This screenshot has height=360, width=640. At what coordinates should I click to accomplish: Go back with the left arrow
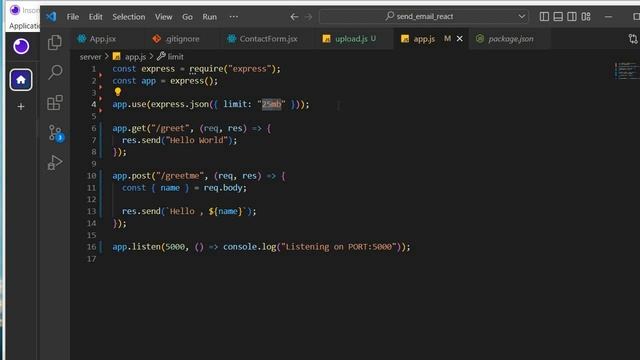(294, 17)
